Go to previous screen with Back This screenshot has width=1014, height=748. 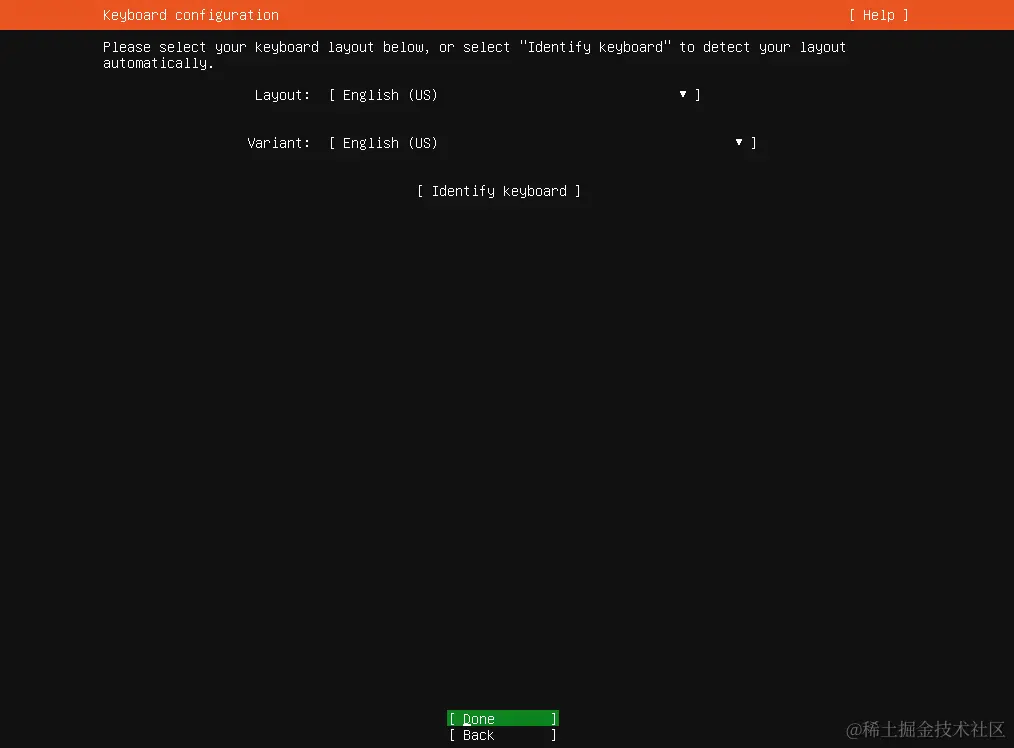[503, 735]
